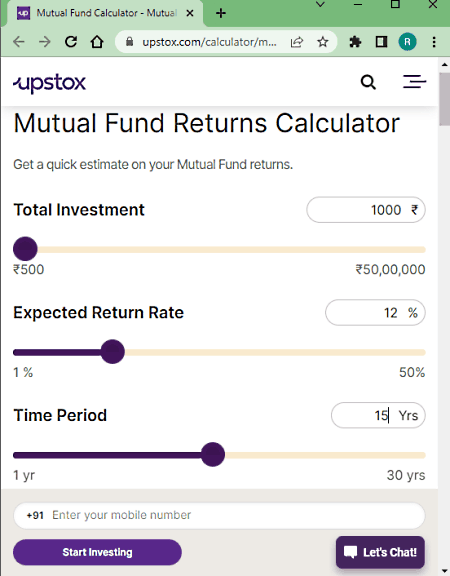The width and height of the screenshot is (450, 576).
Task: Close the Mutual Fund Calculator tab
Action: pyautogui.click(x=190, y=14)
